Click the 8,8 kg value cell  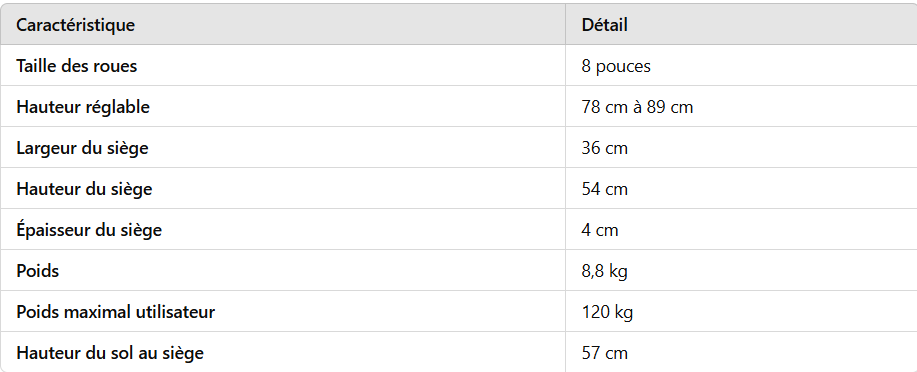[x=605, y=272]
